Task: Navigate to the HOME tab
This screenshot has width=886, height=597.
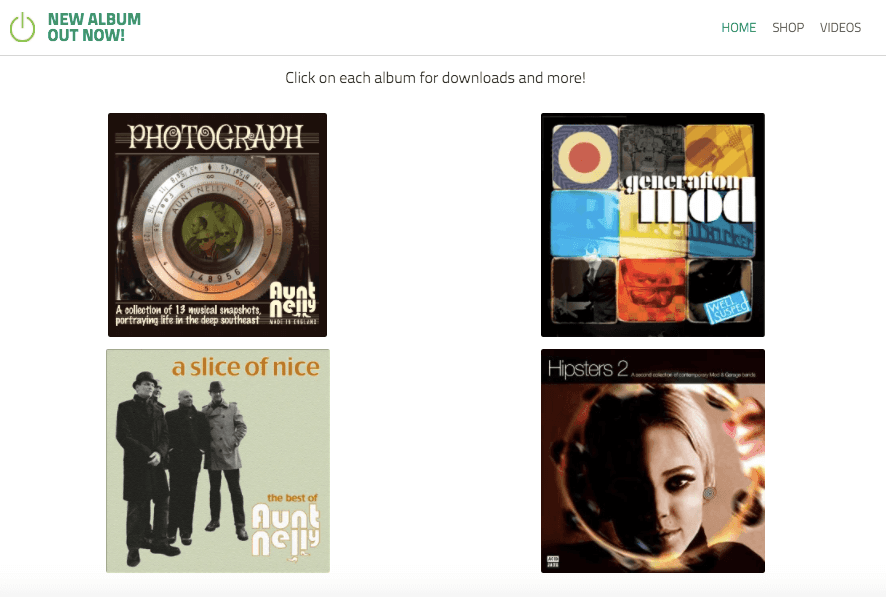Action: pyautogui.click(x=738, y=28)
